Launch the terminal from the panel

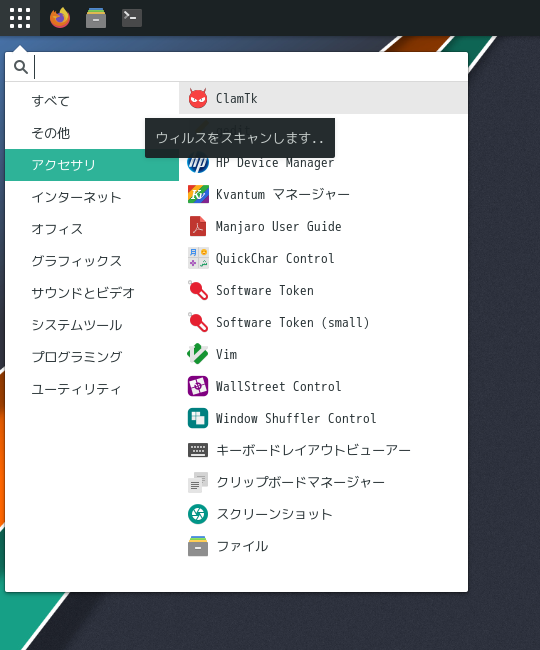point(132,18)
